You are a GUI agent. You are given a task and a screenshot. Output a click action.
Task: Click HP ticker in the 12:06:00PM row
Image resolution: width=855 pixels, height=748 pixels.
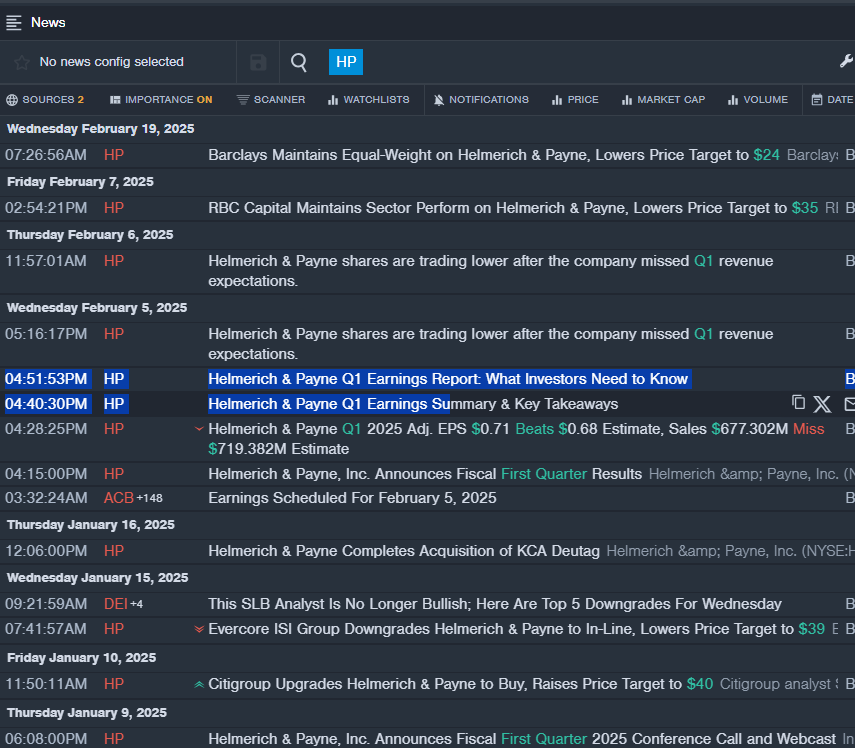114,551
